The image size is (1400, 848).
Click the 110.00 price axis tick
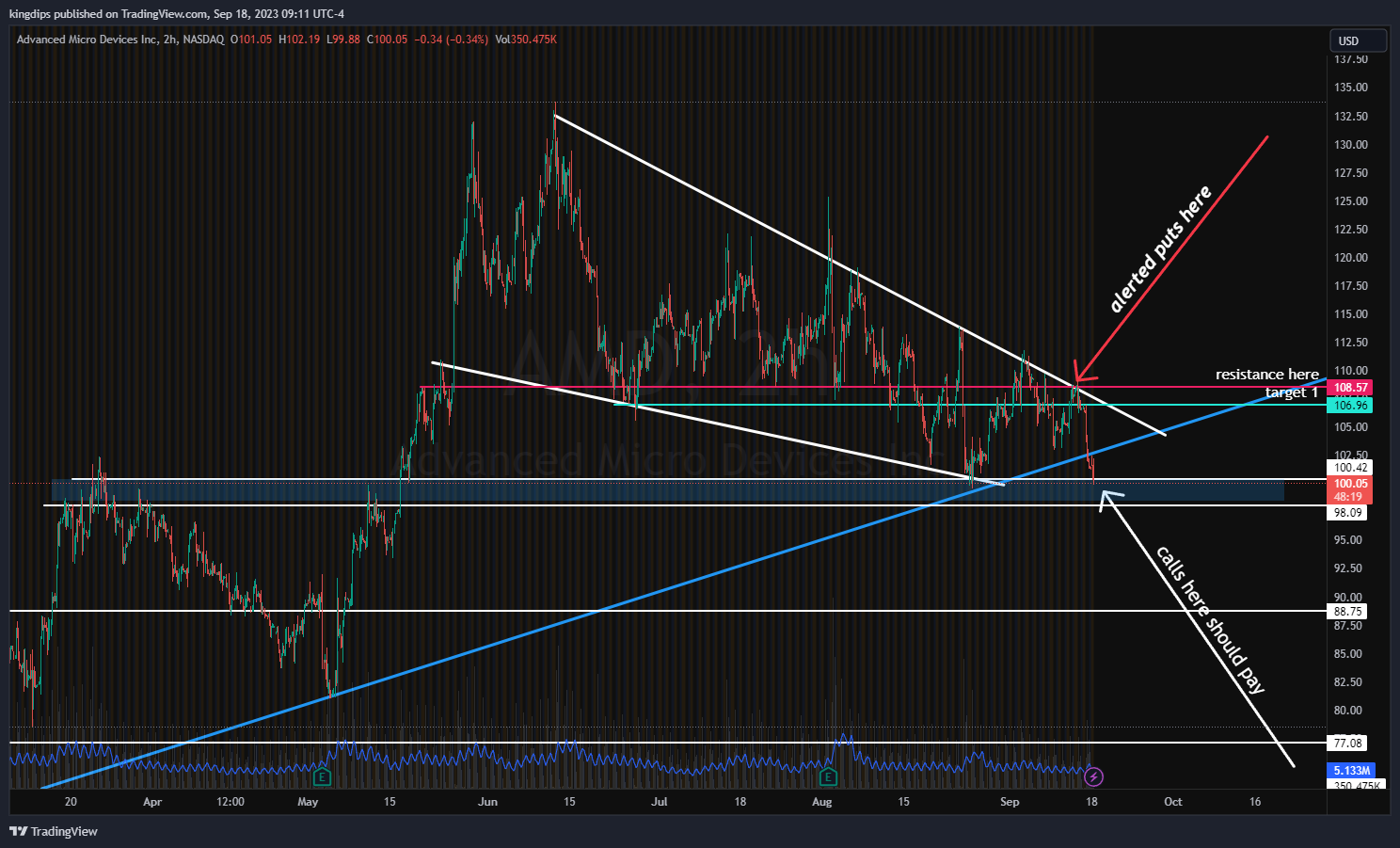pos(1350,371)
